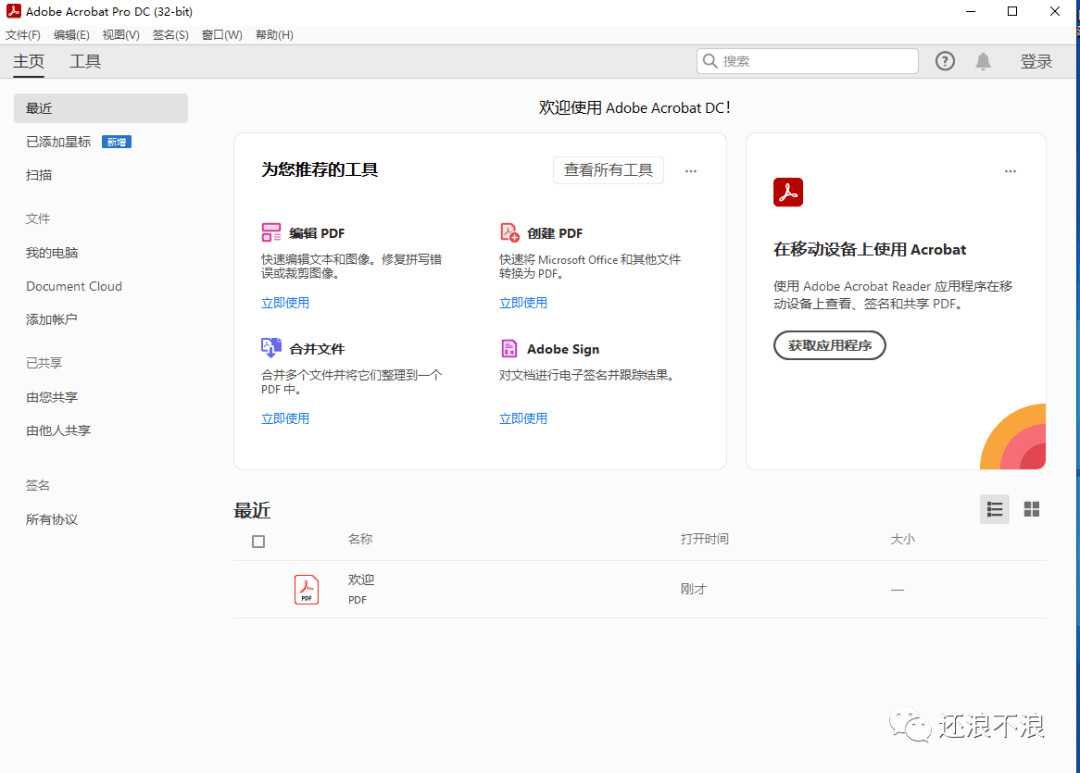
Task: Click the Adobe Sign tool title
Action: [x=563, y=349]
